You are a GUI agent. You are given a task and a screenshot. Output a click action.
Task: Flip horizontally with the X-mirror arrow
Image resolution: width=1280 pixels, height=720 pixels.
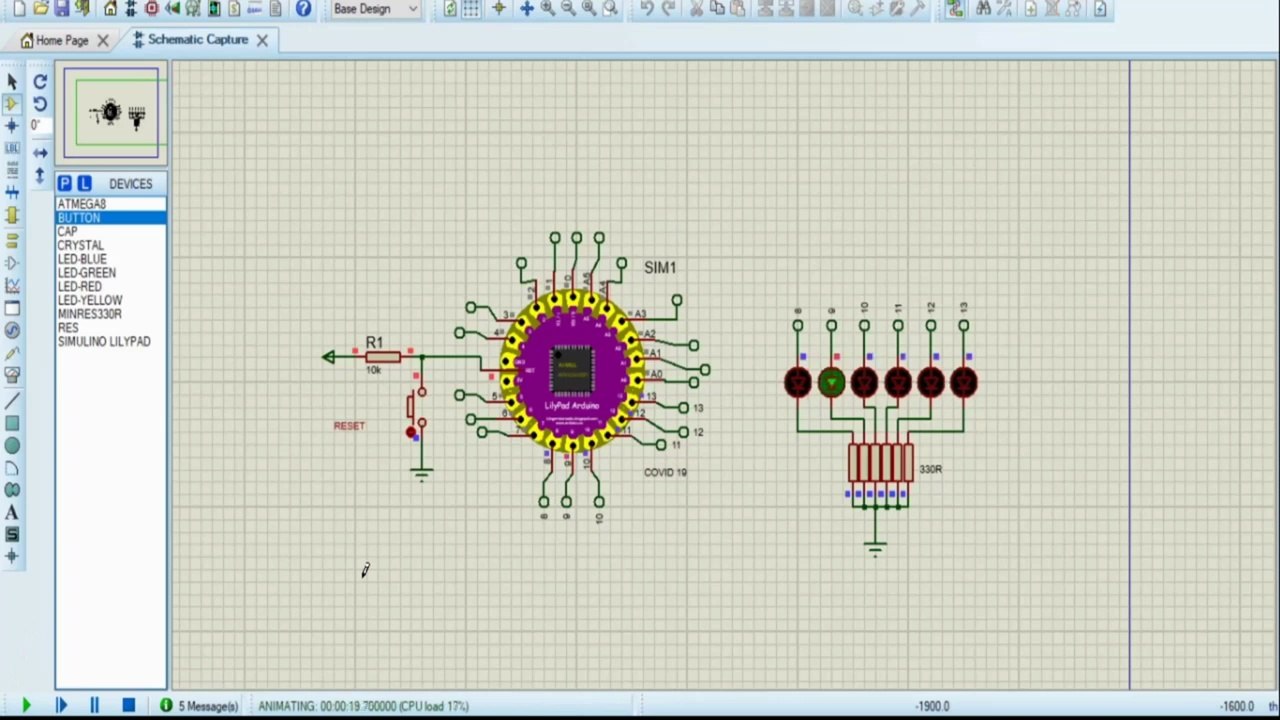40,153
